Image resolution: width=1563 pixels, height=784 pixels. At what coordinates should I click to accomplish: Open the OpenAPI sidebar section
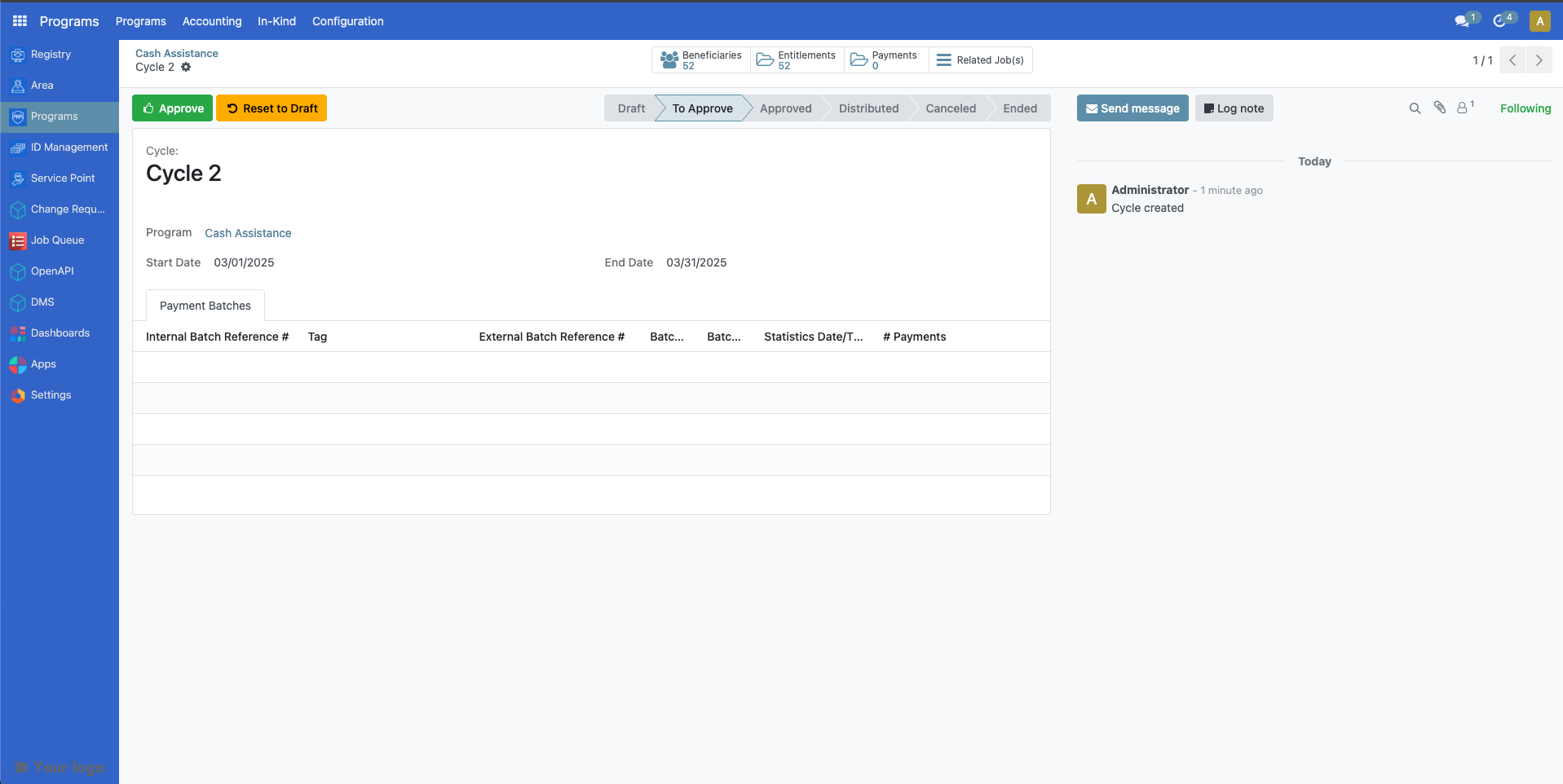(51, 271)
